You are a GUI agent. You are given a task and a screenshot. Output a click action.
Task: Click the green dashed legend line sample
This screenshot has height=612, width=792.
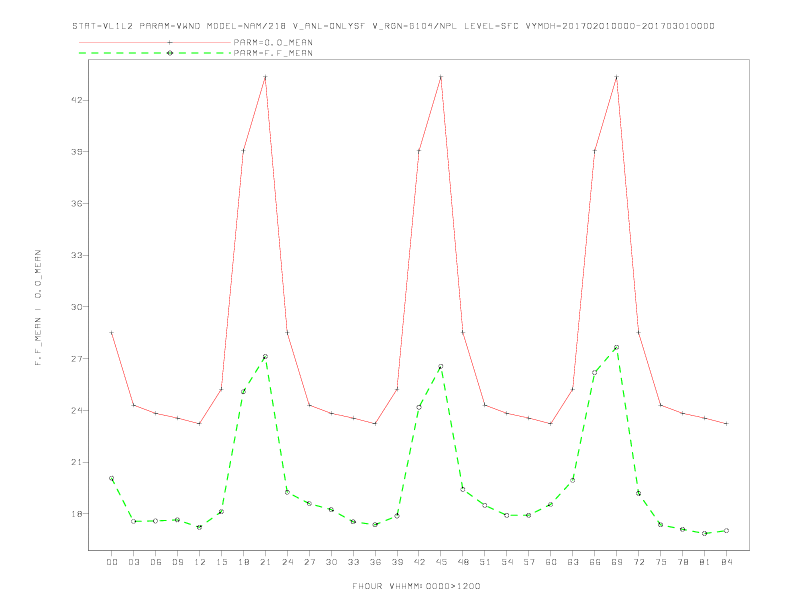[155, 53]
